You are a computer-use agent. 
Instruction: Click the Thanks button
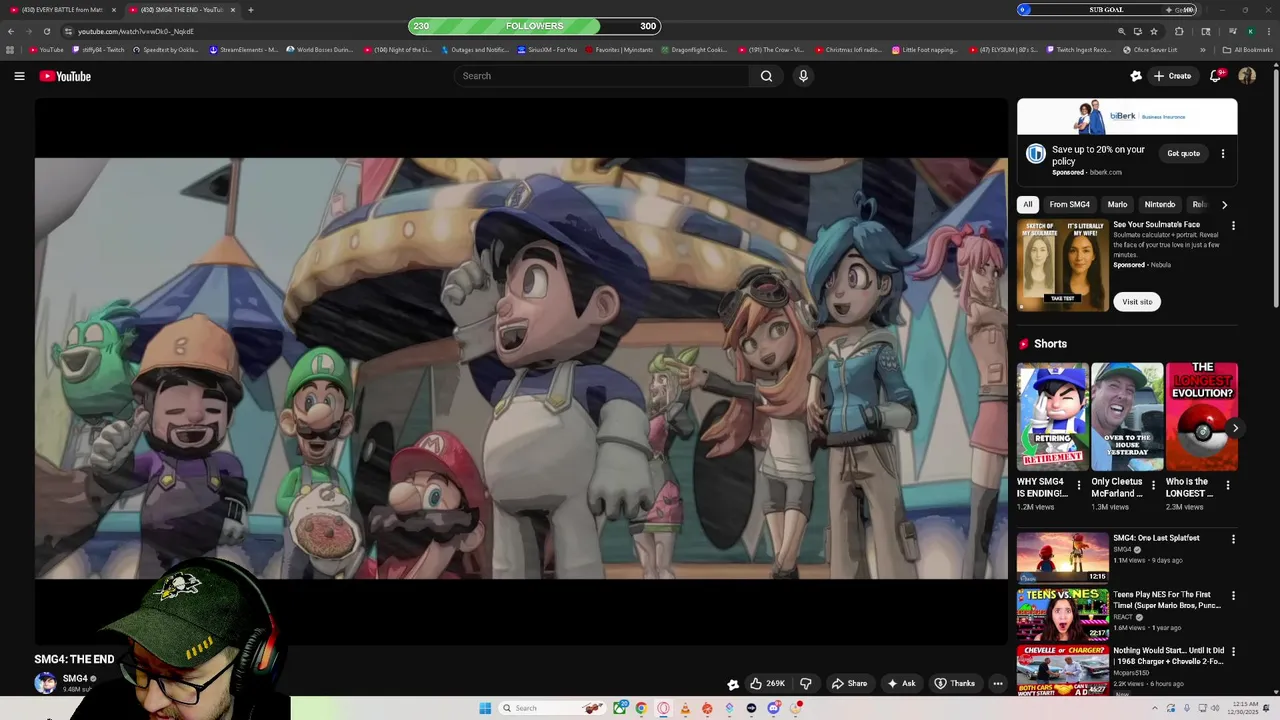954,683
